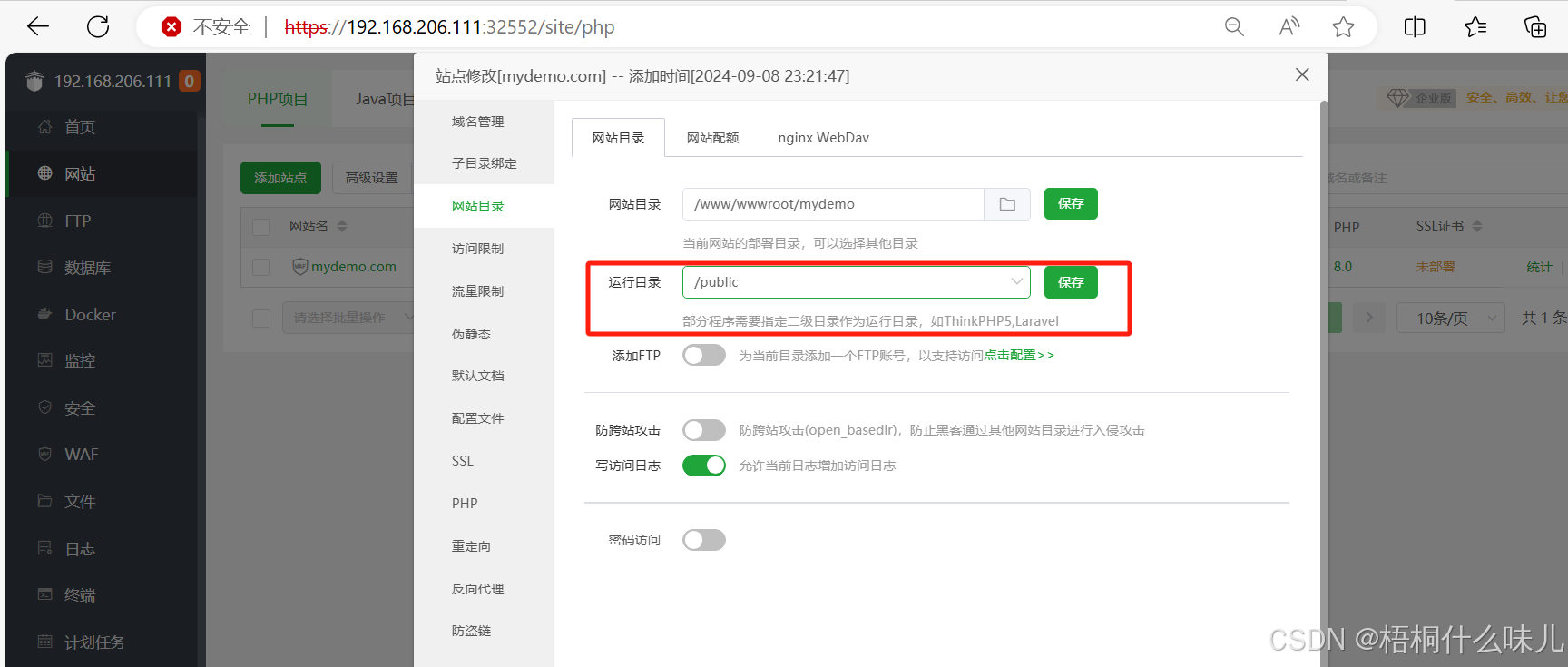
Task: Click the browser back arrow
Action: 38,27
